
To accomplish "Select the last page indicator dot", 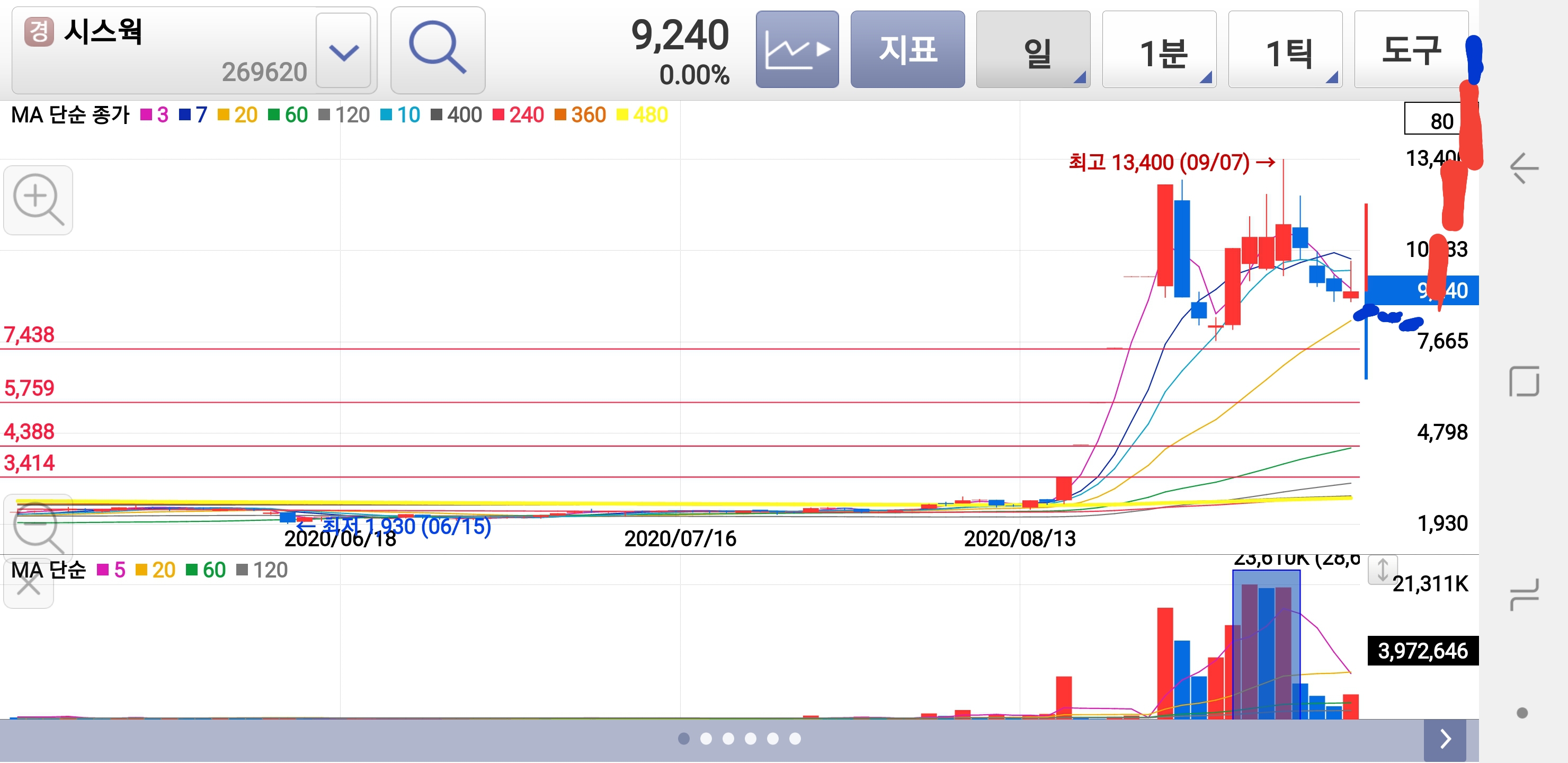I will [x=795, y=739].
